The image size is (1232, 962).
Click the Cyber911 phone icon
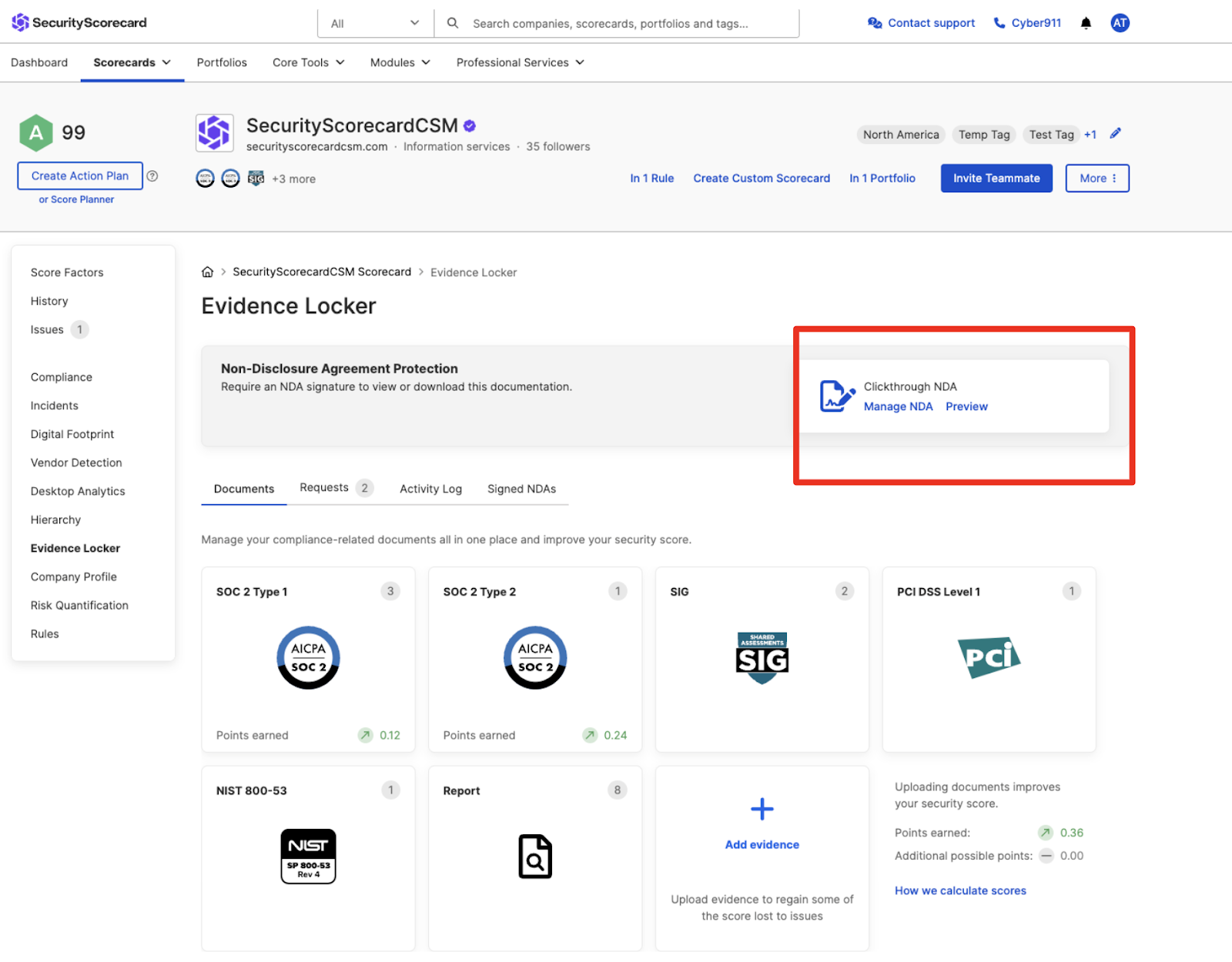coord(999,23)
